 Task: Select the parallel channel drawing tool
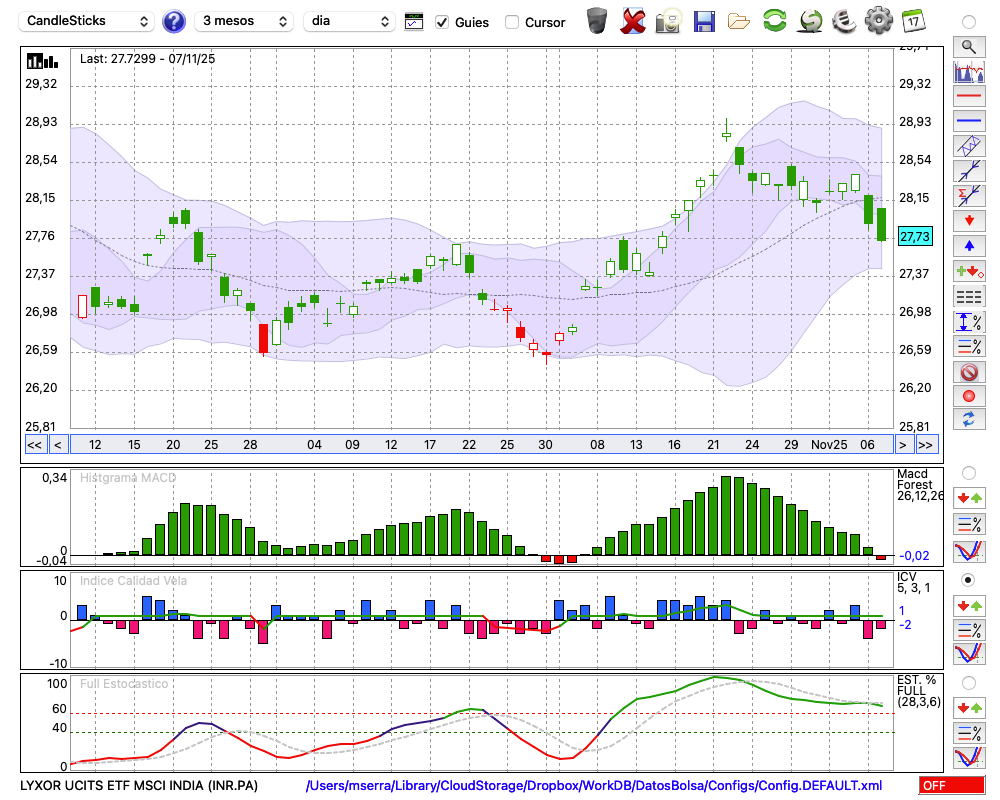tap(968, 146)
